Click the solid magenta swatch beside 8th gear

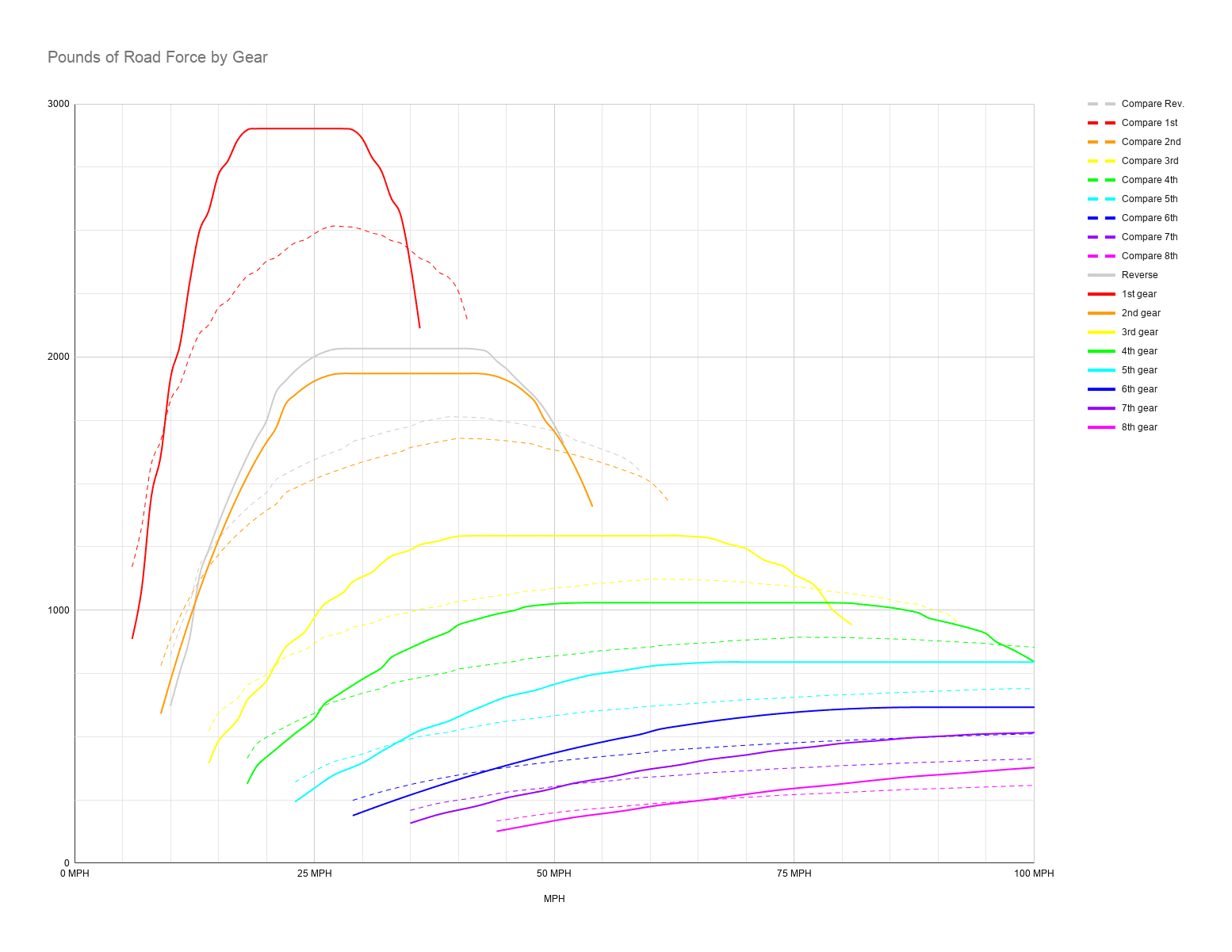click(x=1101, y=427)
